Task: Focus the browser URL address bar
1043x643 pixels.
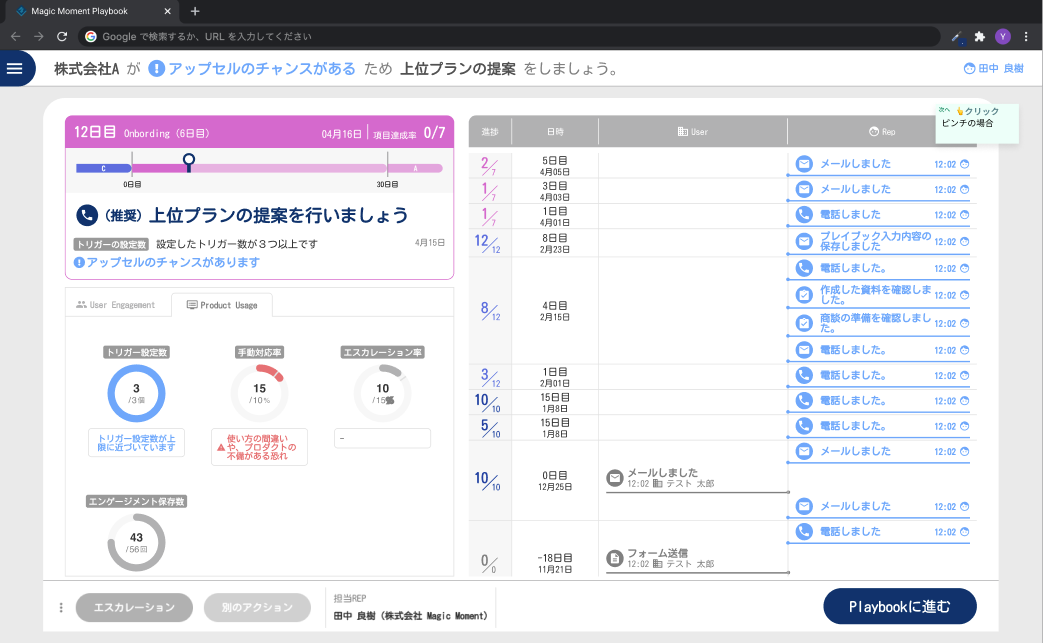Action: 509,37
